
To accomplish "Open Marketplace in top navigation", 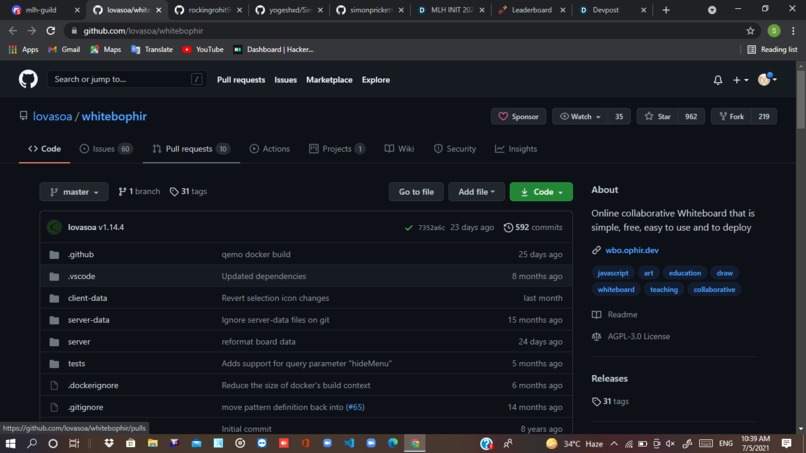I will click(329, 80).
